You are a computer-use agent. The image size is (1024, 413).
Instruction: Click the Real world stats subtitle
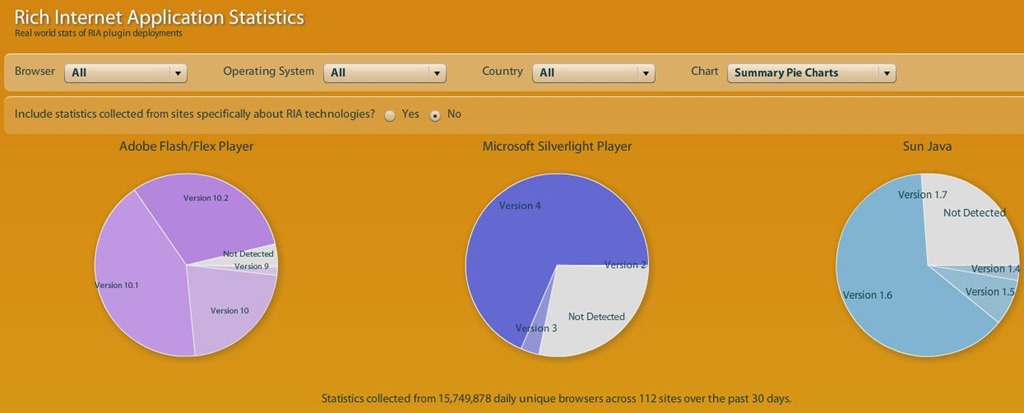click(99, 33)
